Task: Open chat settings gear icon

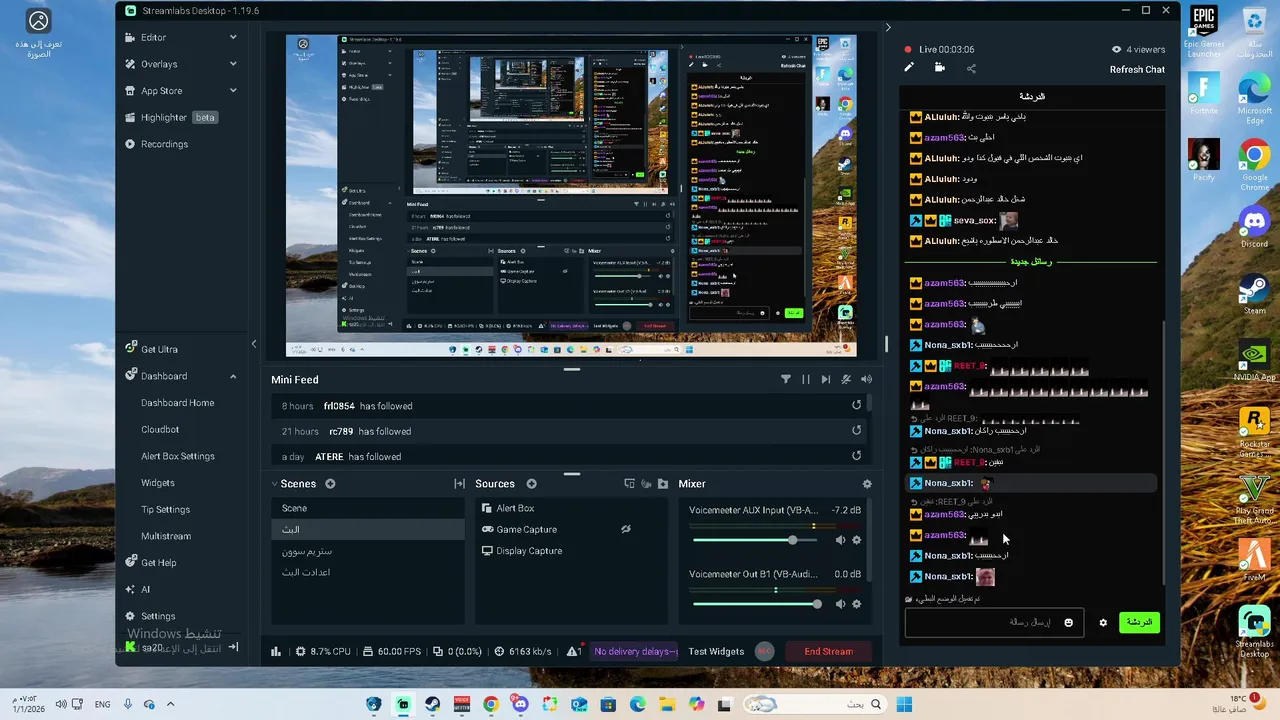Action: tap(1103, 622)
